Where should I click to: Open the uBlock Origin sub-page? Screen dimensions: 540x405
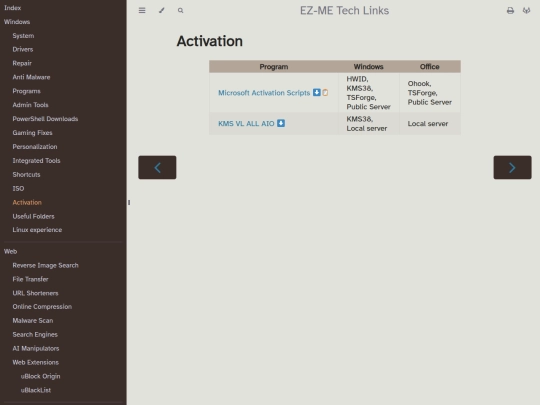[40, 376]
